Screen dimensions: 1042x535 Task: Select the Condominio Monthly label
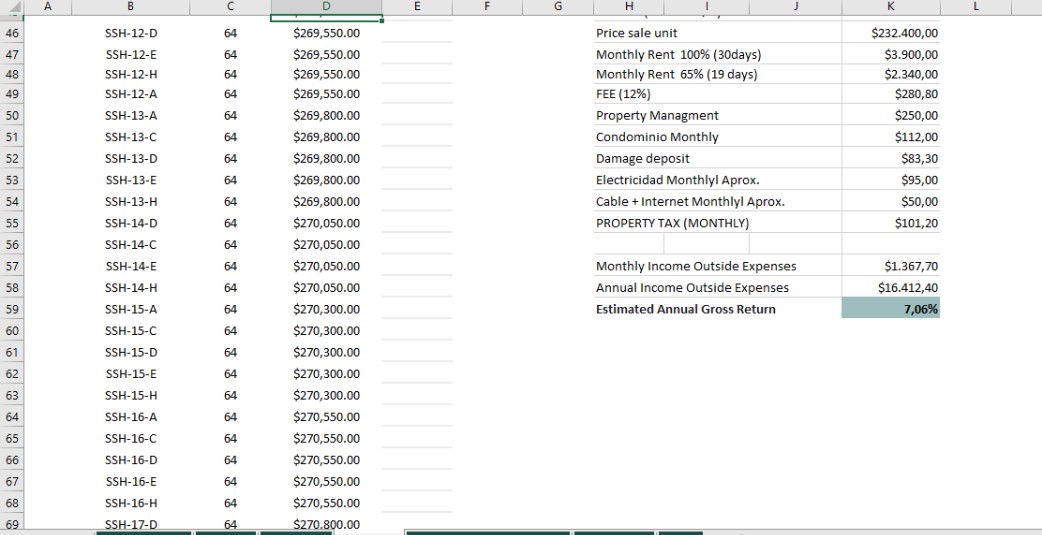tap(657, 137)
